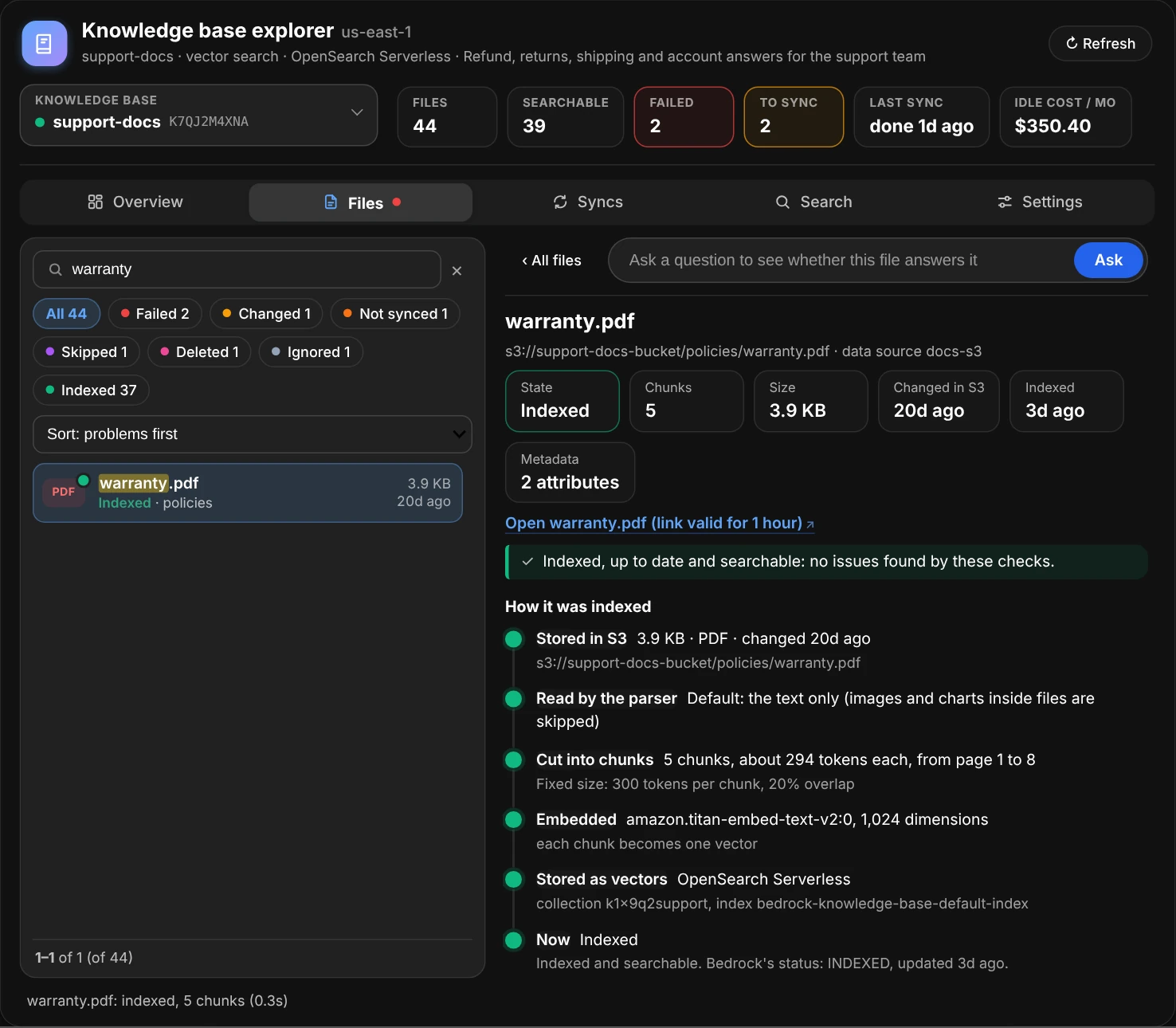Open the Search tab
Viewport: 1176px width, 1028px height.
[813, 202]
